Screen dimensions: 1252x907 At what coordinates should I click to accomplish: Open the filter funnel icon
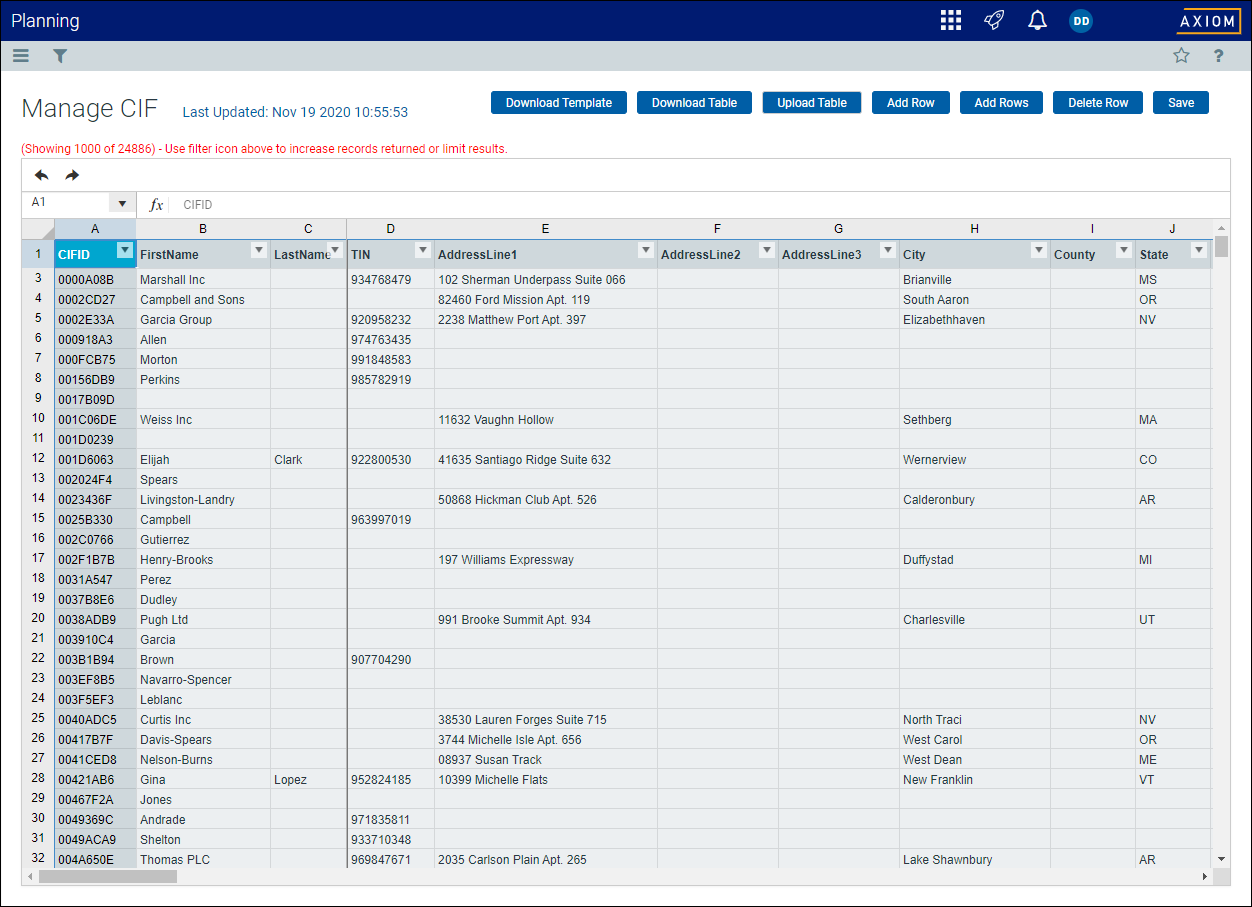(60, 56)
